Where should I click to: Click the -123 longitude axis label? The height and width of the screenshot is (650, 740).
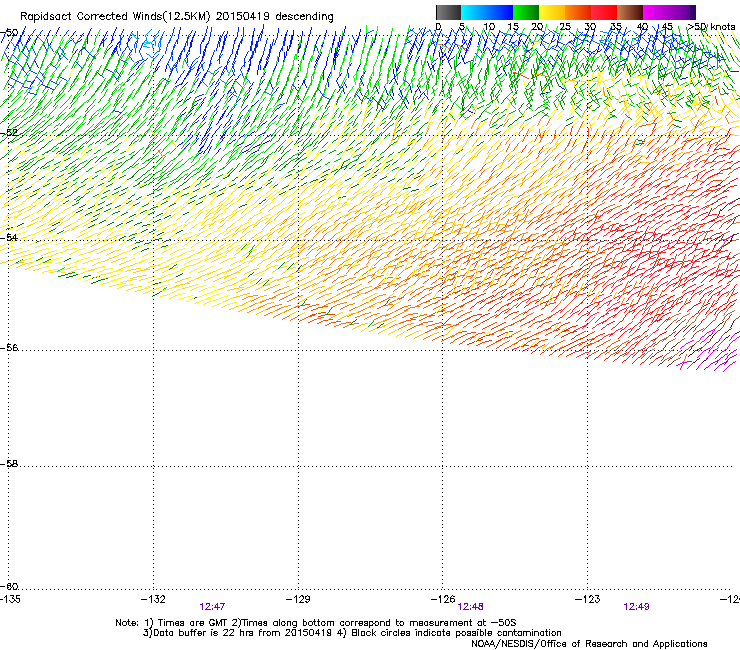[x=588, y=599]
